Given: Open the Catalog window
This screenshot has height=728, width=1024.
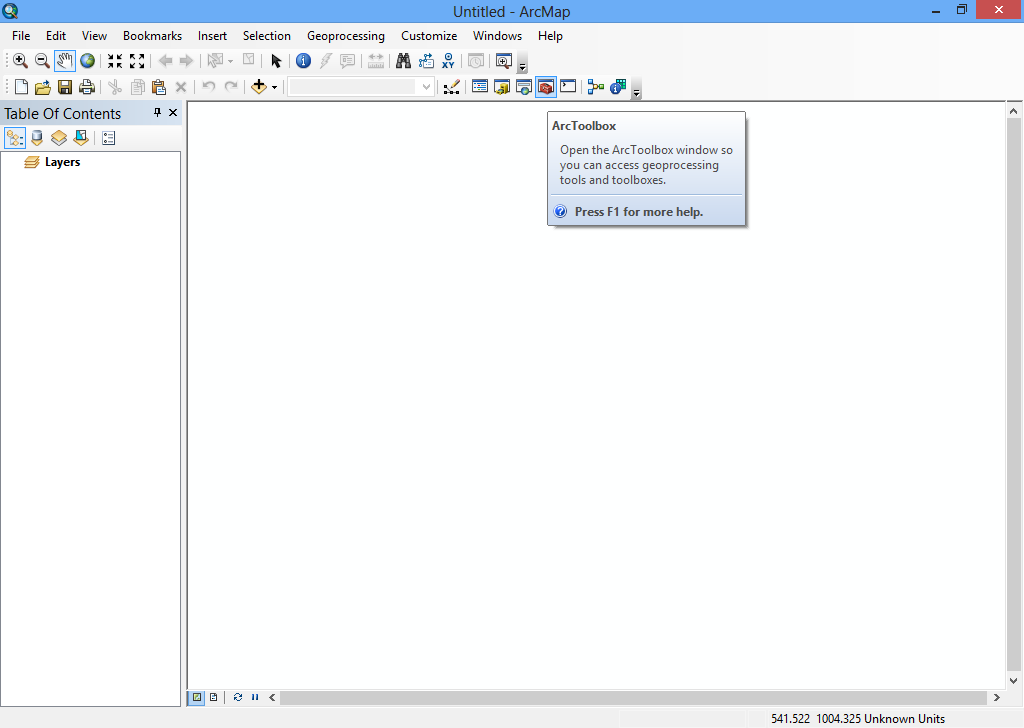Looking at the screenshot, I should tap(502, 87).
